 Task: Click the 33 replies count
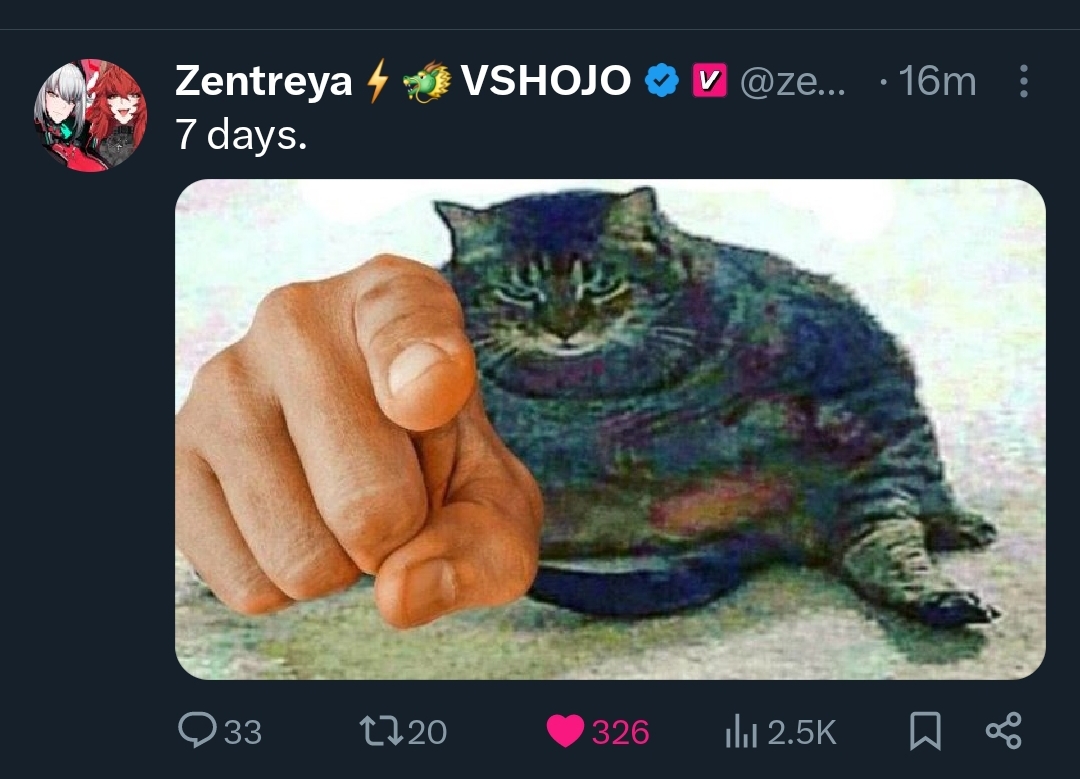click(x=243, y=732)
